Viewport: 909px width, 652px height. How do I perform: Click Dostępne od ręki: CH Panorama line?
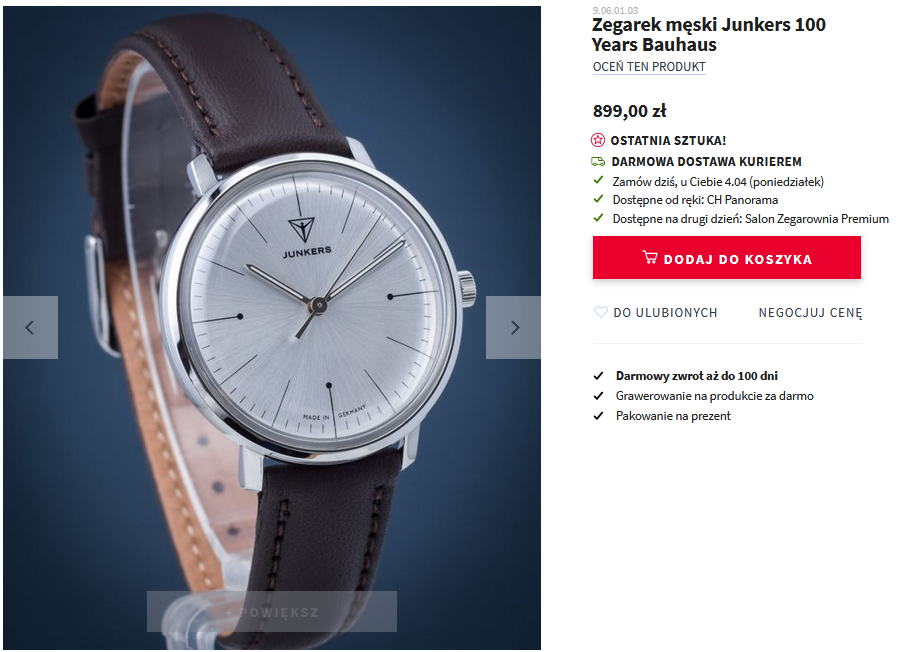click(x=695, y=200)
